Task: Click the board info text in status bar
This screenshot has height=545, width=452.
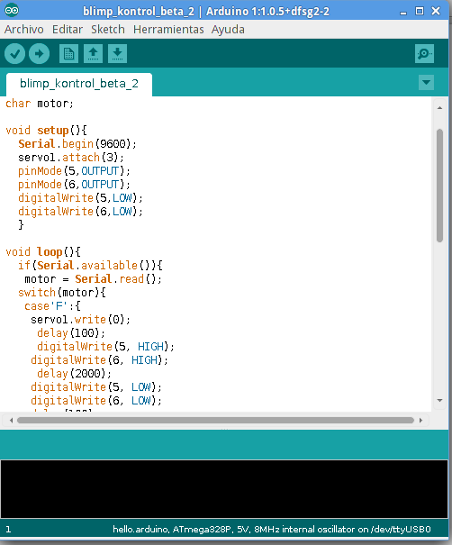Action: (272, 529)
